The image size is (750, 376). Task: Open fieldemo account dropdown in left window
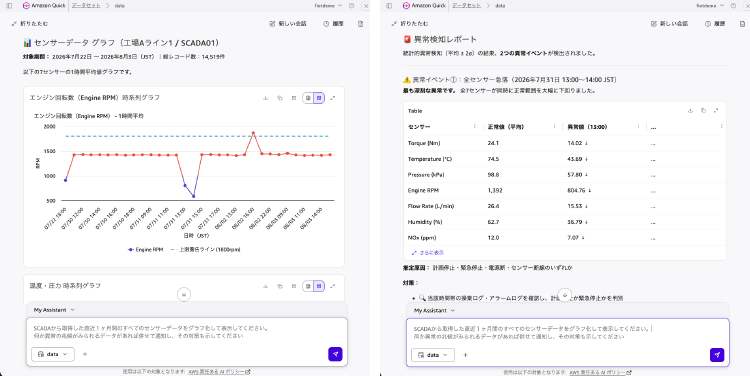328,6
